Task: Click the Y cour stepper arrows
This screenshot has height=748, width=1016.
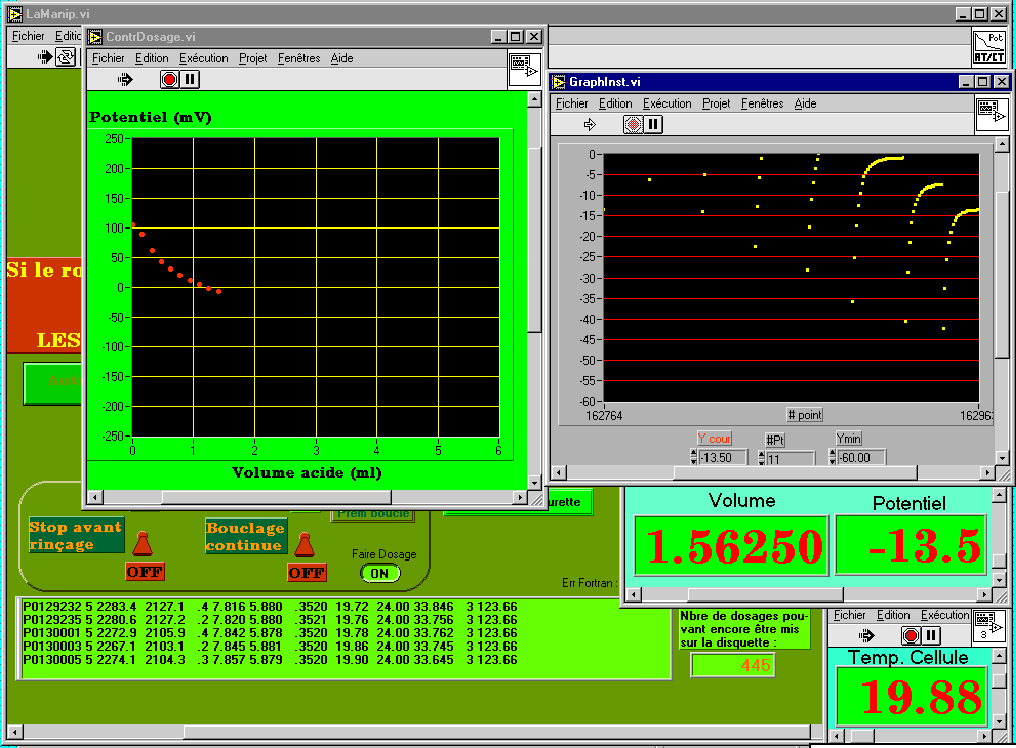Action: coord(695,458)
